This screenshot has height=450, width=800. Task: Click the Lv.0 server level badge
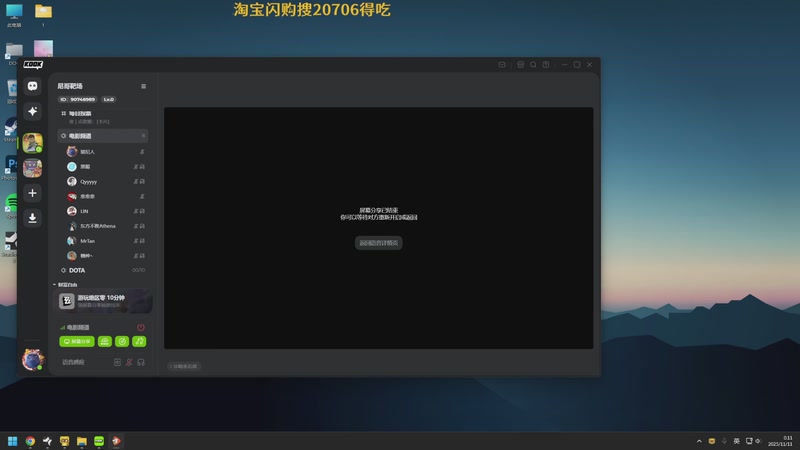click(109, 99)
